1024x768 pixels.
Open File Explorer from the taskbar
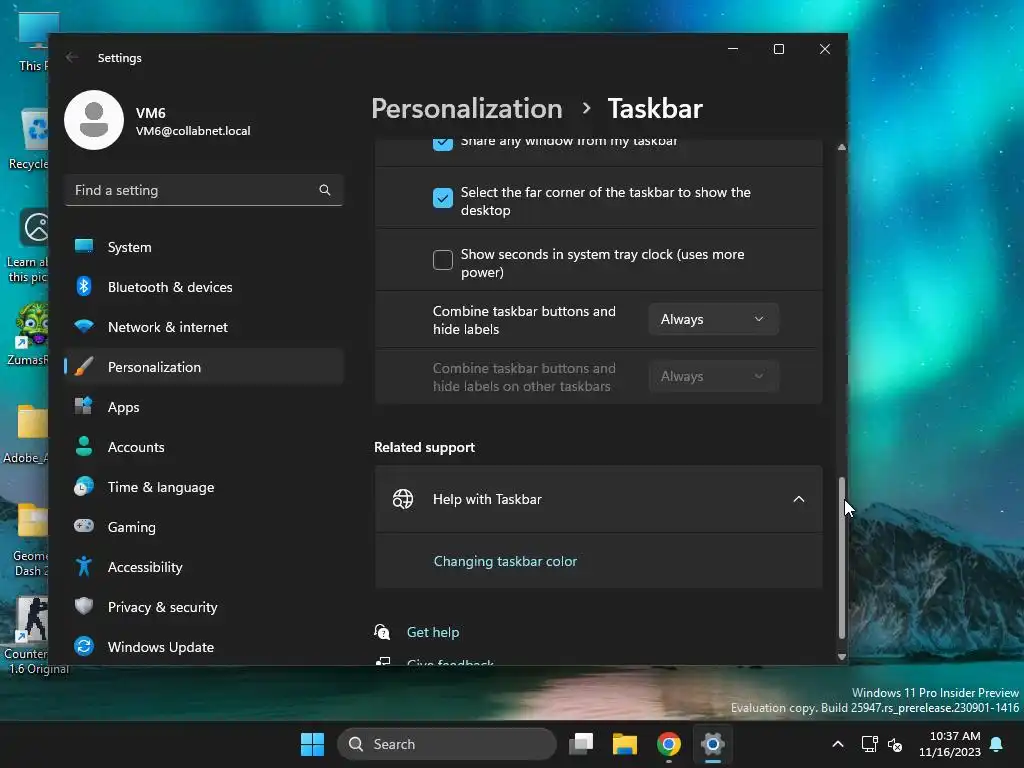point(624,744)
